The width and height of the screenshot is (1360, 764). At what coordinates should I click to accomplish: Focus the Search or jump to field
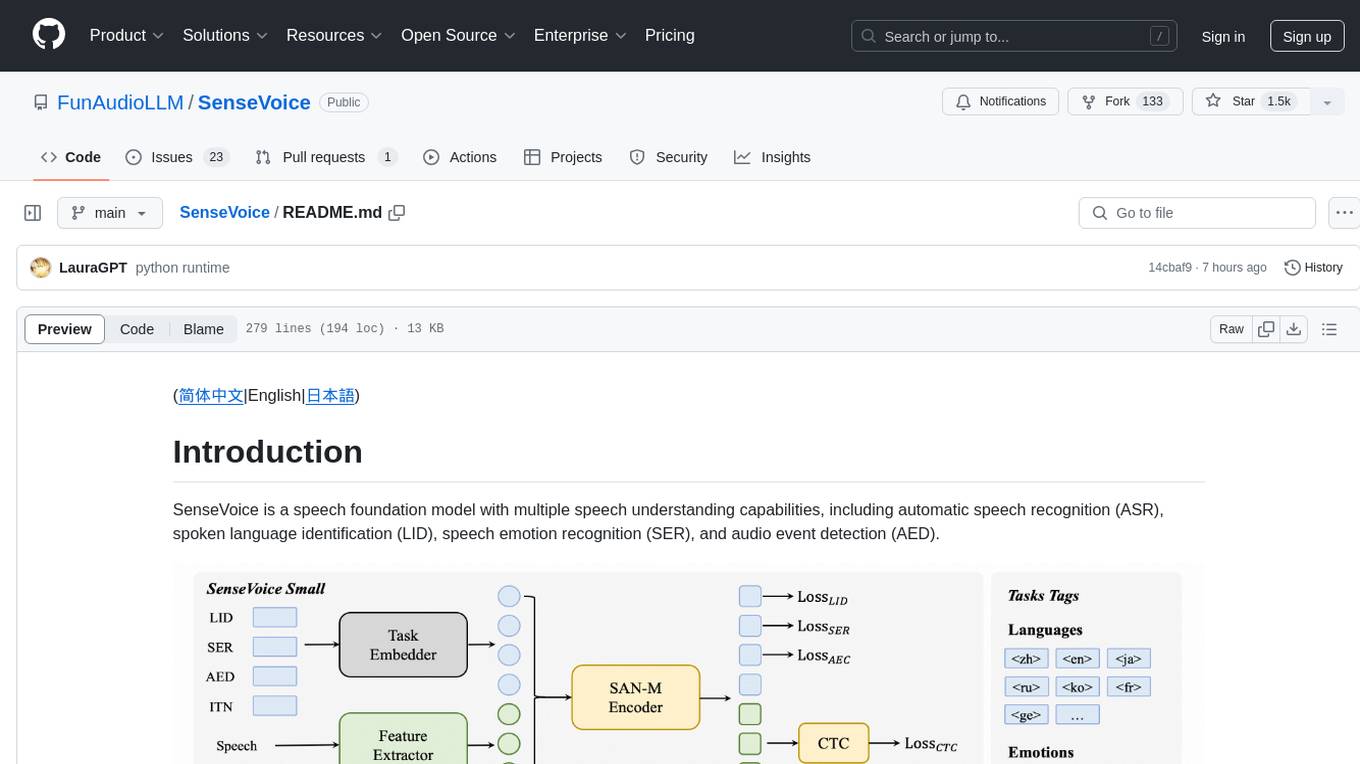(1014, 36)
